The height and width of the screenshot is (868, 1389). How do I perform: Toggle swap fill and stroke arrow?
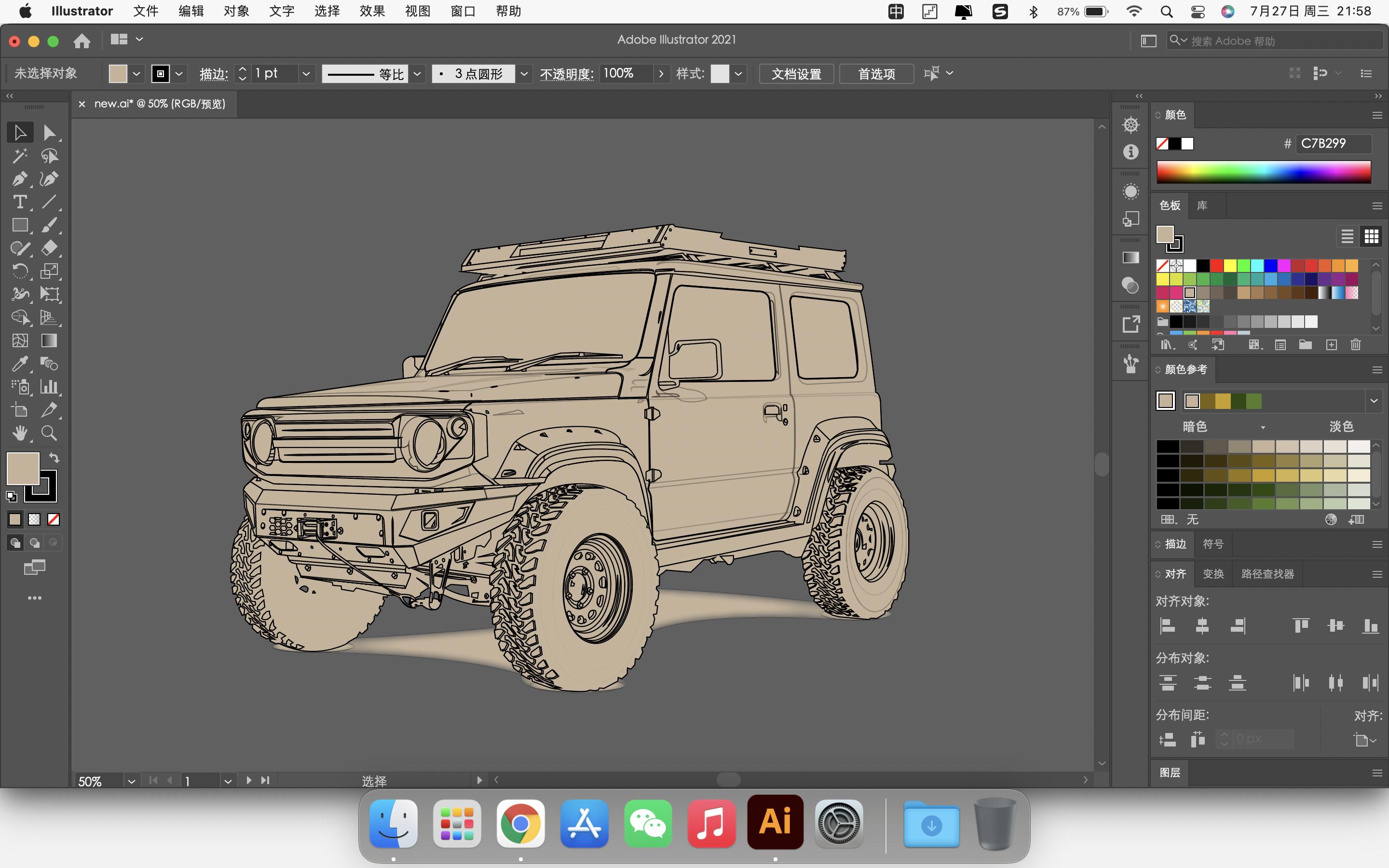[x=54, y=458]
